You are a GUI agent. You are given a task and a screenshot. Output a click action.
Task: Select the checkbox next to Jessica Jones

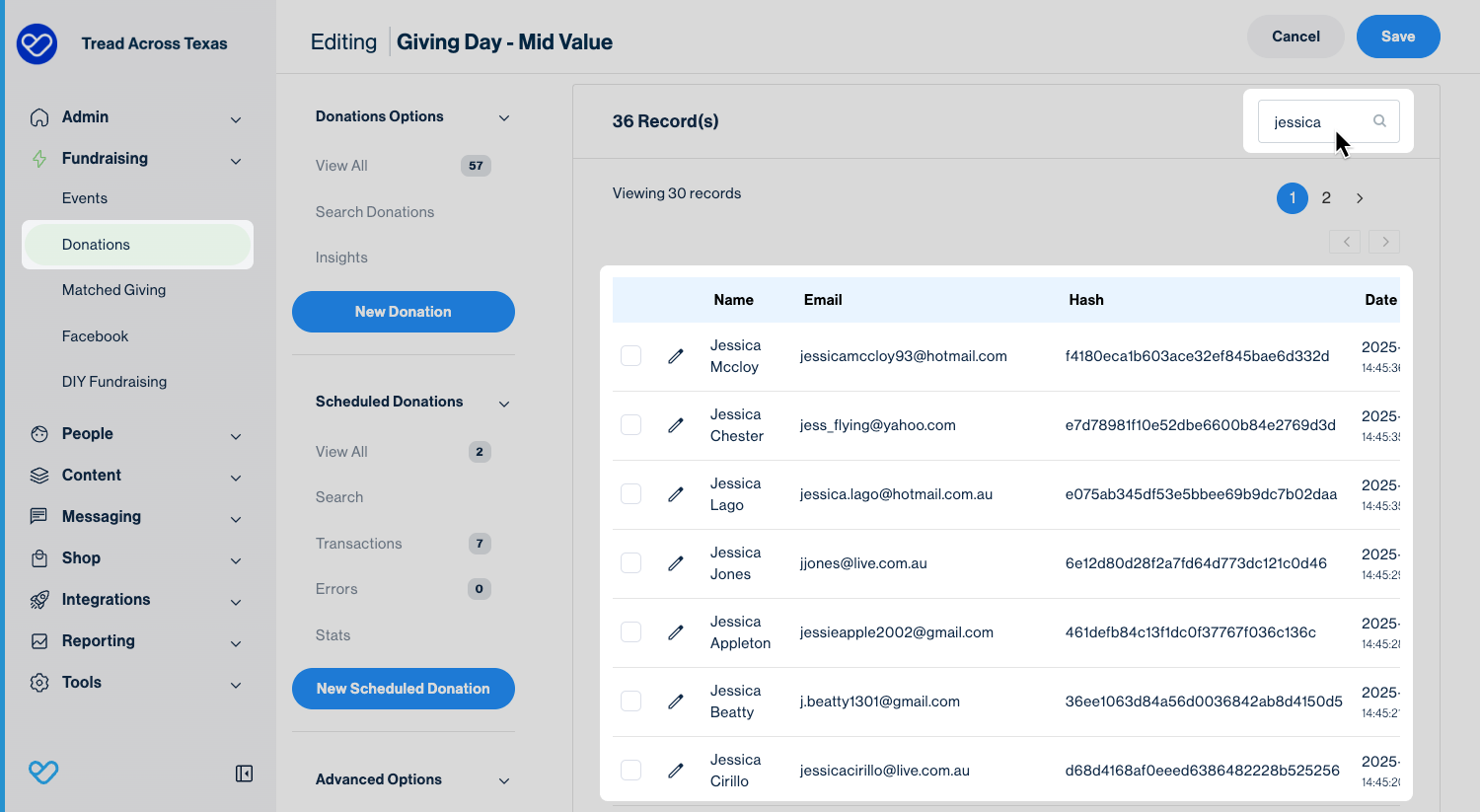pyautogui.click(x=631, y=563)
